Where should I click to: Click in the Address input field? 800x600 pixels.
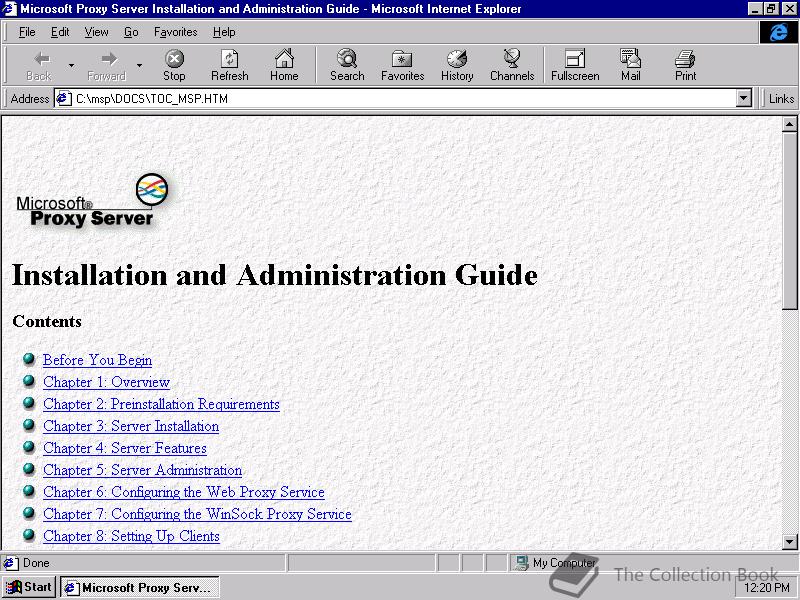pos(404,98)
